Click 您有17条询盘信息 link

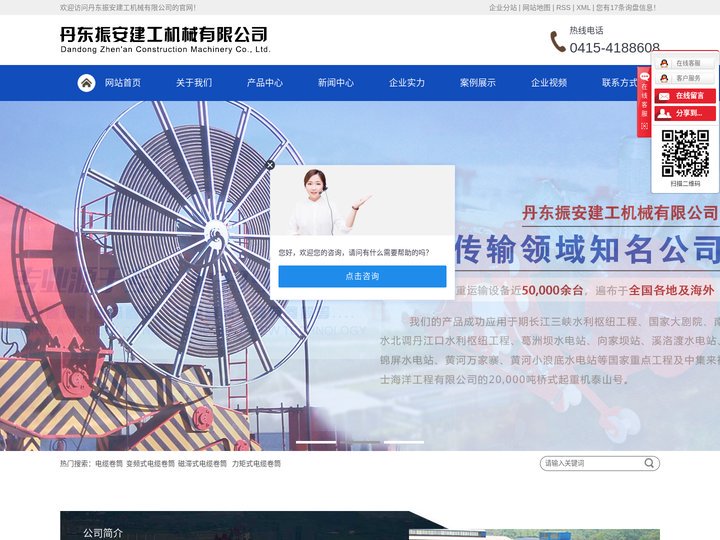tap(626, 8)
